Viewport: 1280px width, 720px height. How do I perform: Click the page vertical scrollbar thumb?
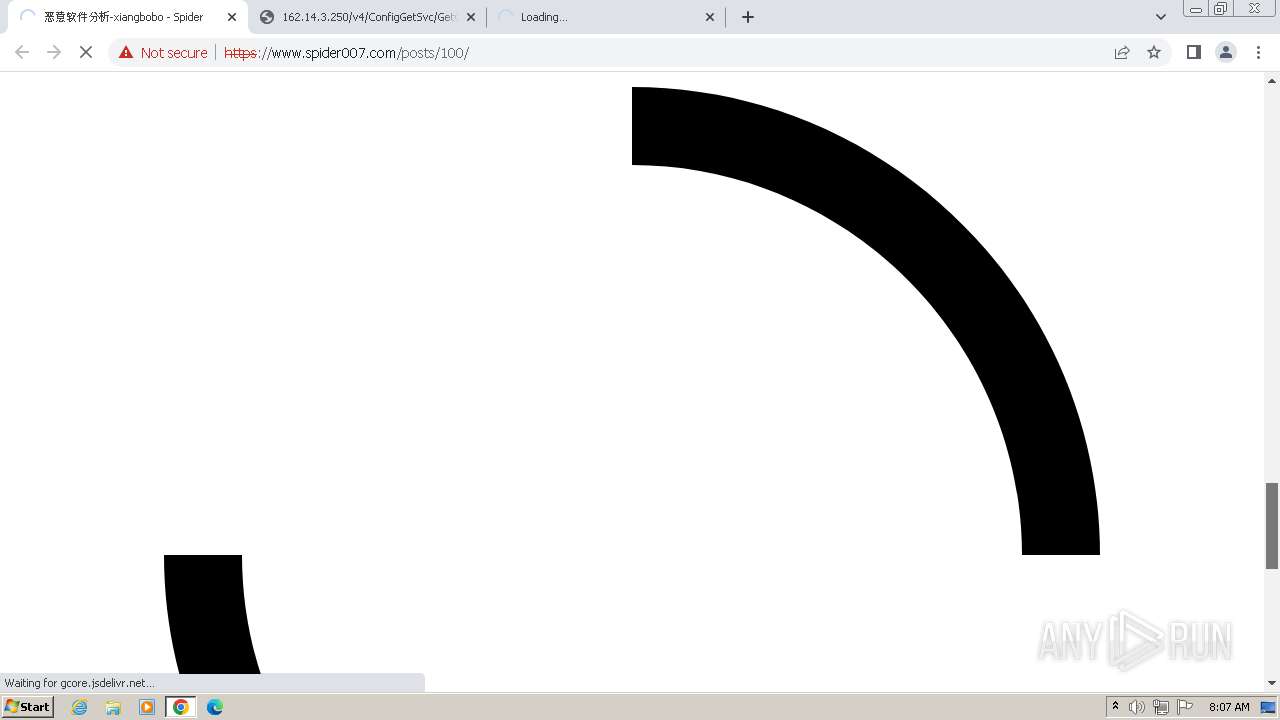[1272, 525]
